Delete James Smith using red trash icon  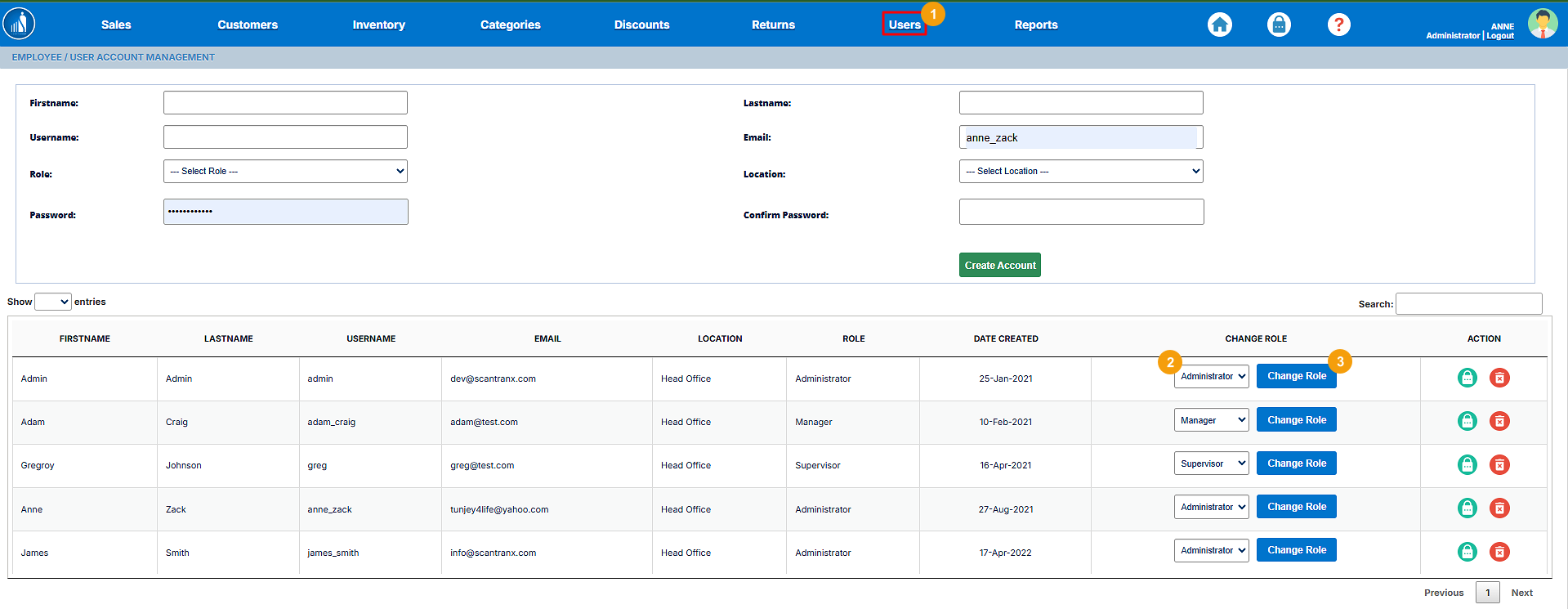pyautogui.click(x=1499, y=552)
